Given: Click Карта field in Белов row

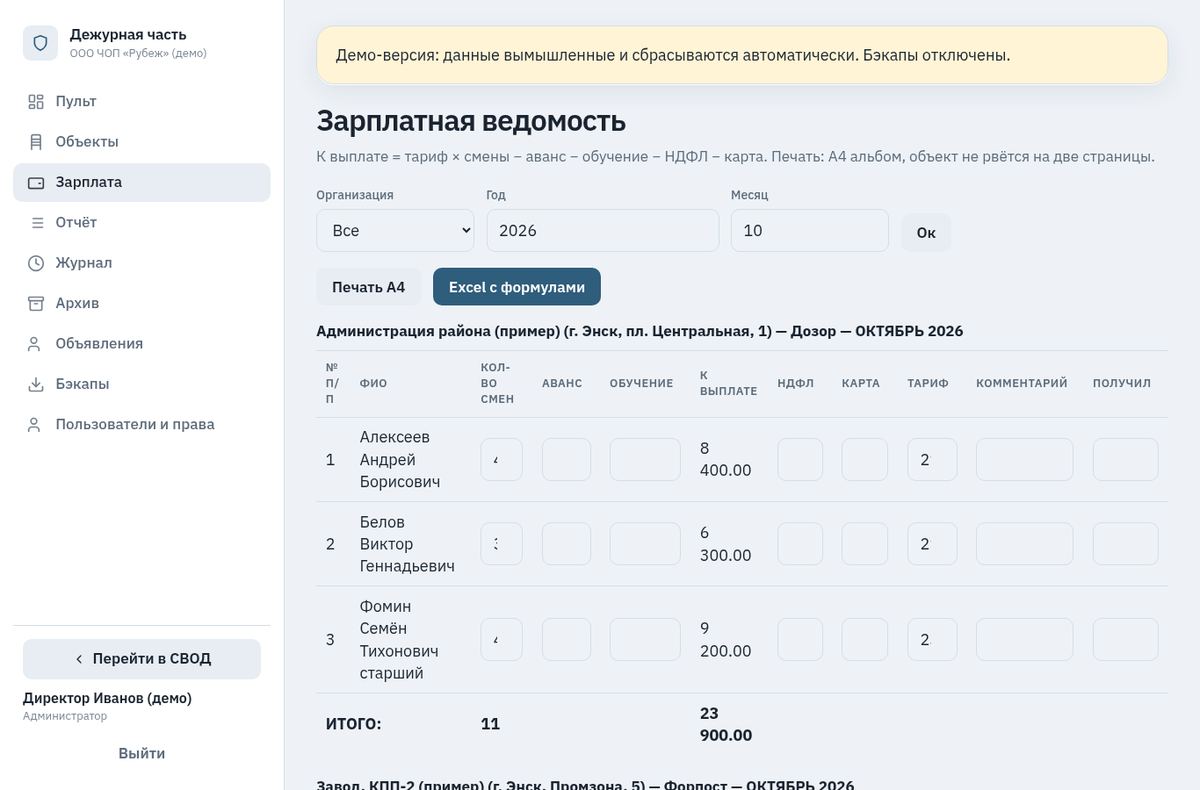Looking at the screenshot, I should (865, 544).
